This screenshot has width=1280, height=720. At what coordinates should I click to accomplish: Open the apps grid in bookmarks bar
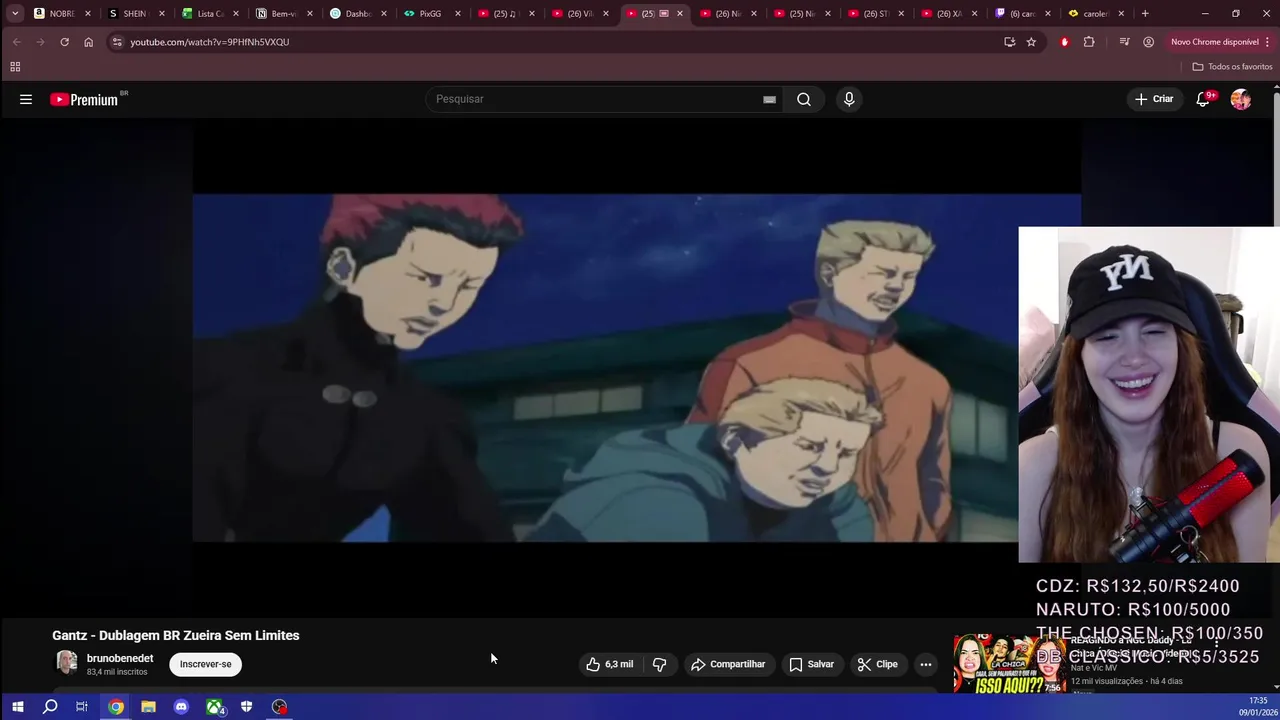(15, 67)
